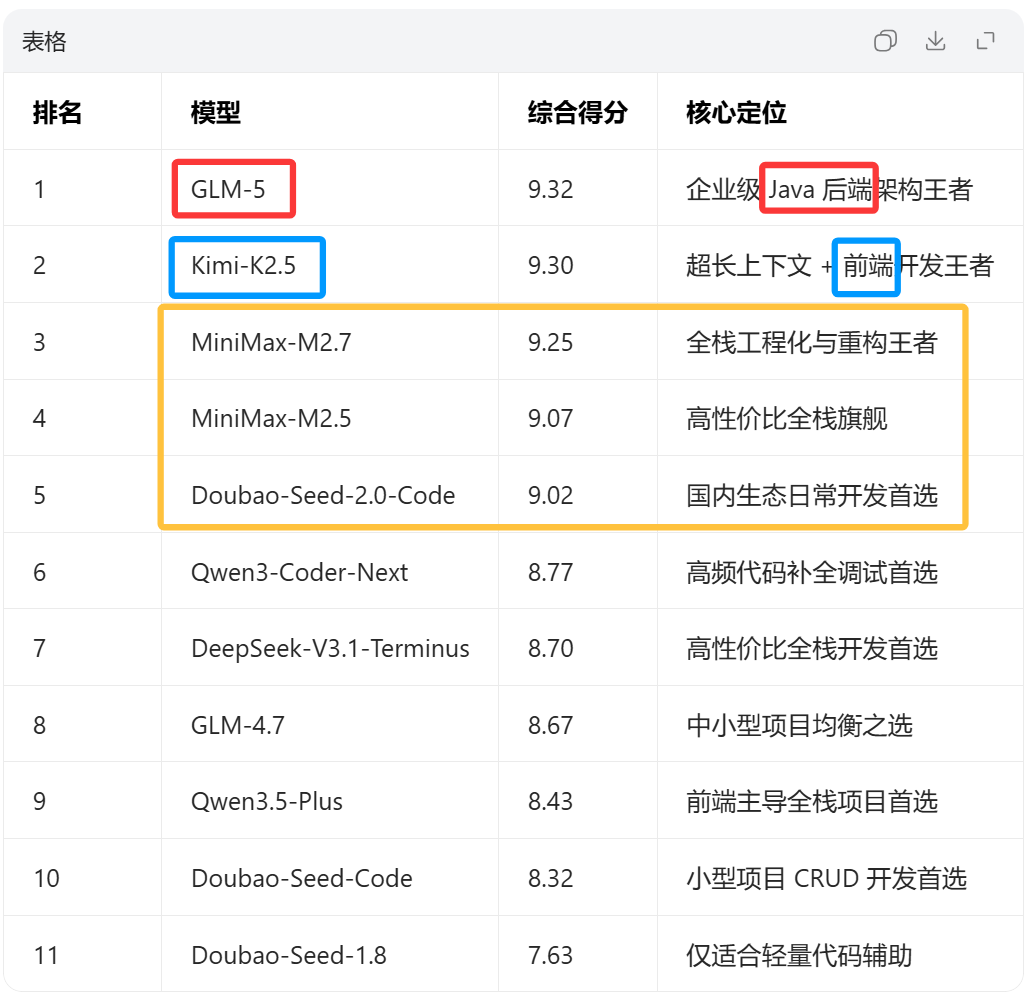Click the 模型 column header
This screenshot has width=1032, height=997.
pyautogui.click(x=216, y=112)
